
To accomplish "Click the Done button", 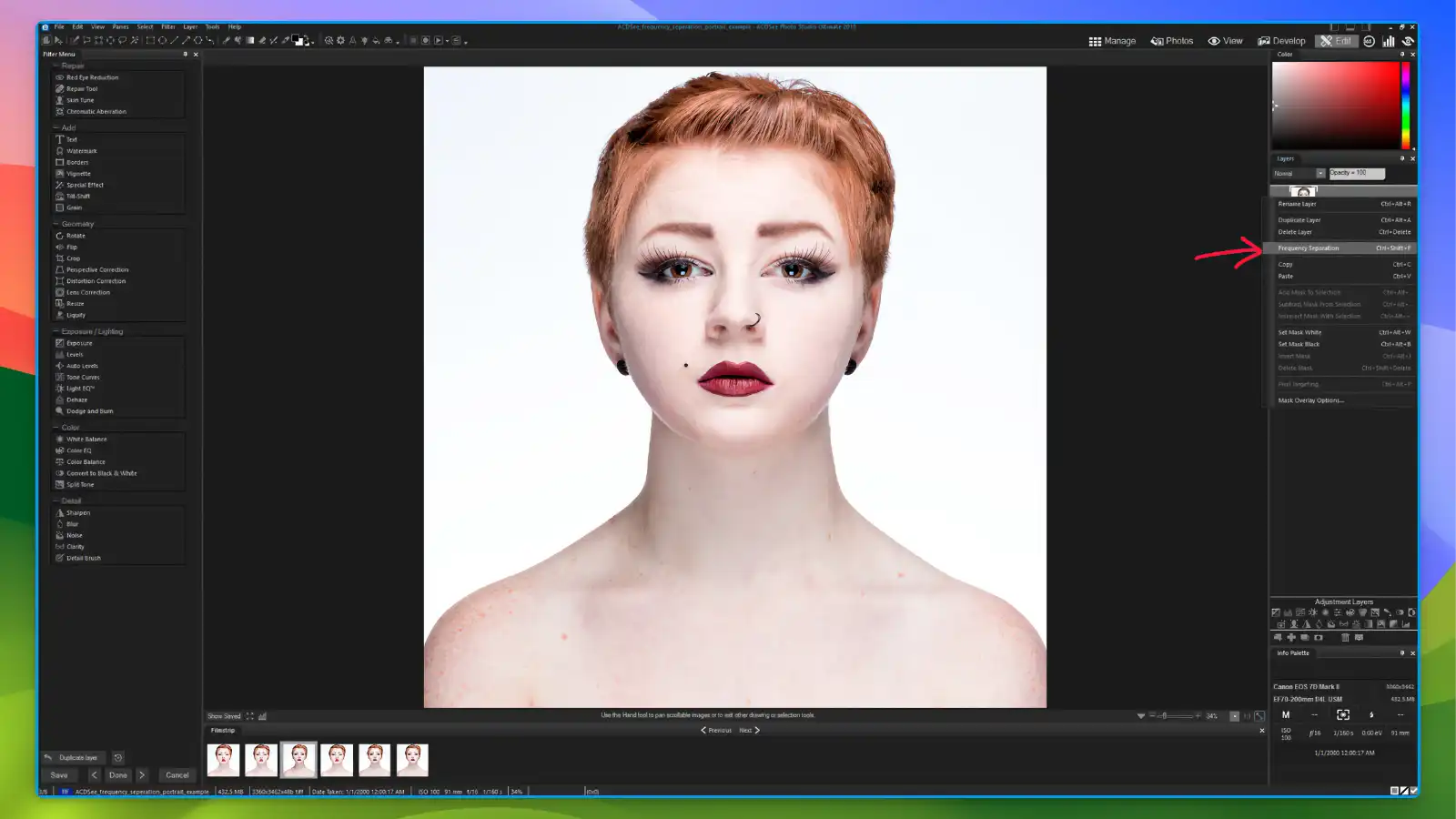I will [117, 774].
